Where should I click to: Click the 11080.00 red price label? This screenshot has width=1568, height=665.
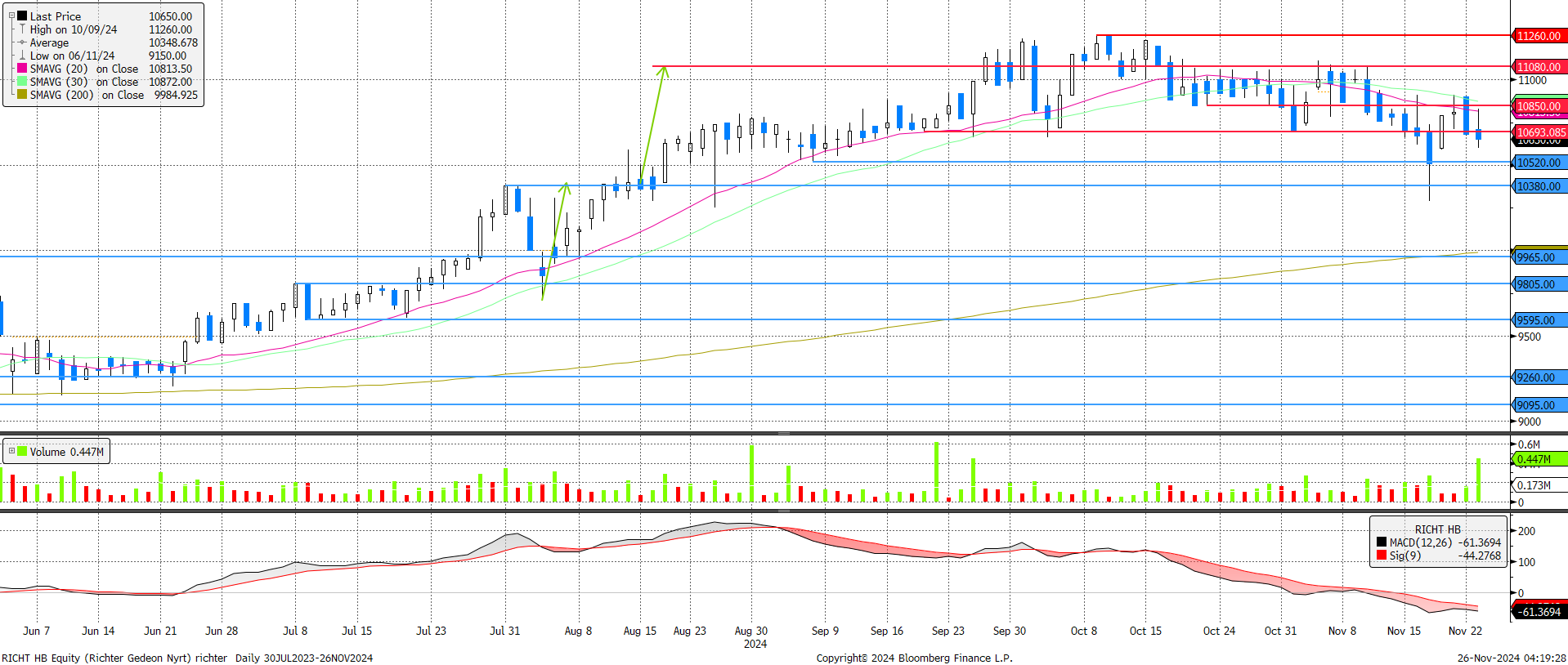pyautogui.click(x=1539, y=67)
